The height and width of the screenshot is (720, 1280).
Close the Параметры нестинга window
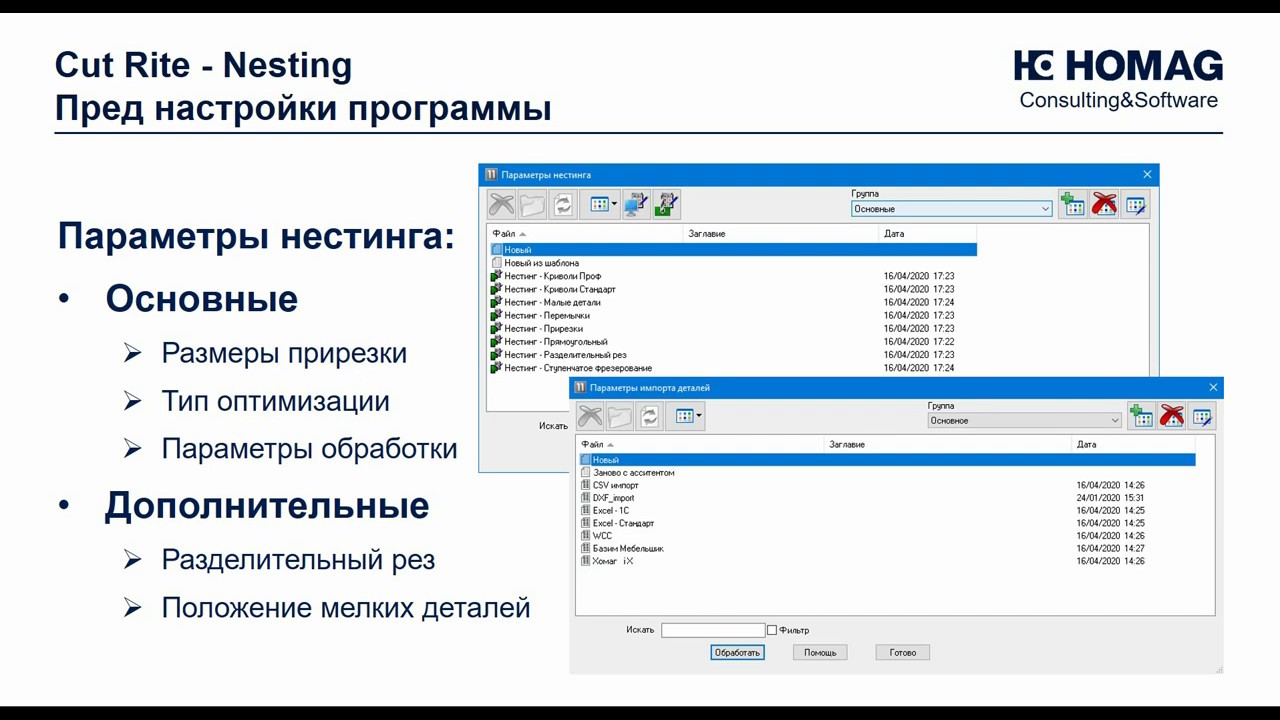coord(1147,174)
